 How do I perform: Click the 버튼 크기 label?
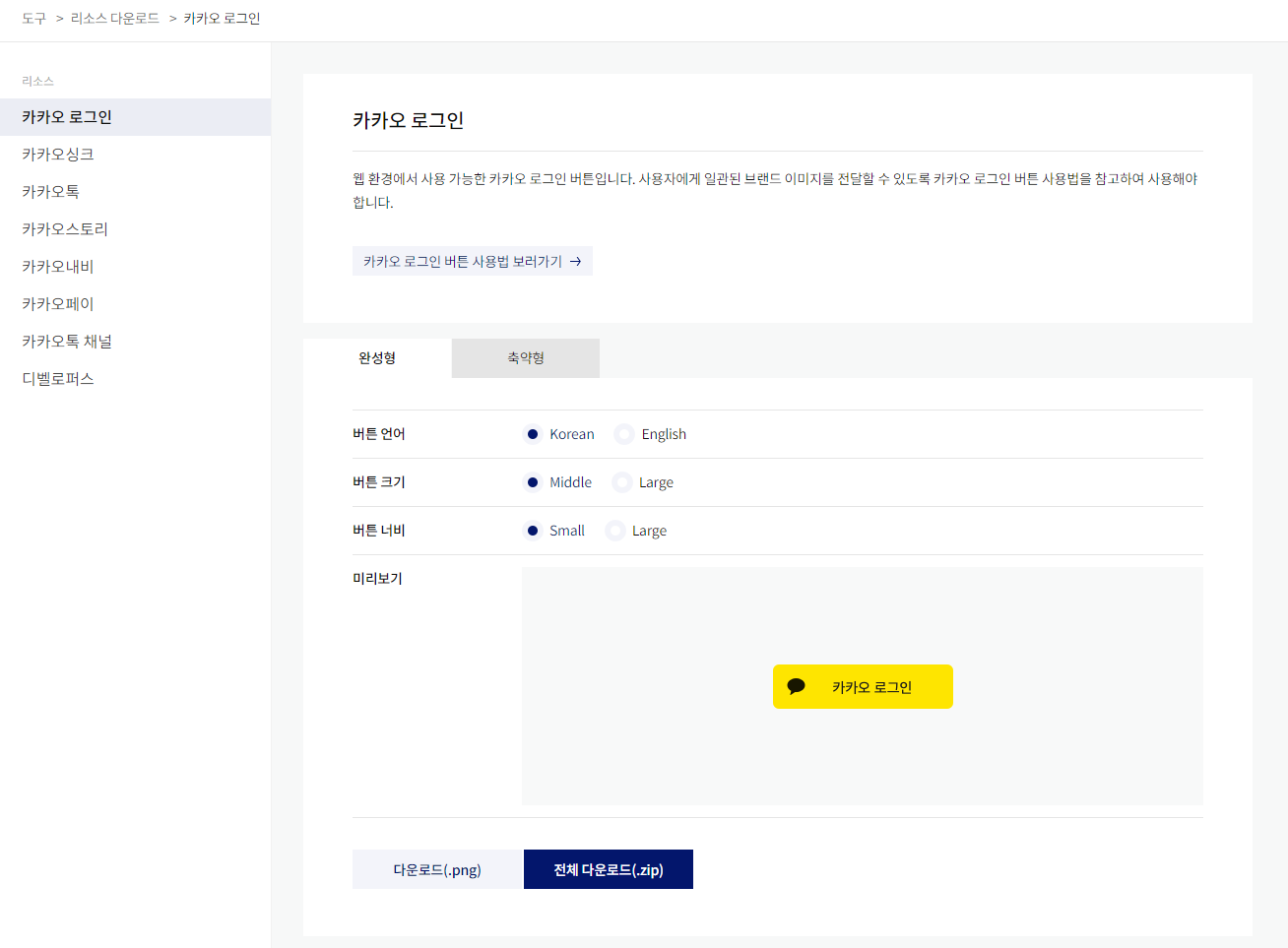[379, 482]
